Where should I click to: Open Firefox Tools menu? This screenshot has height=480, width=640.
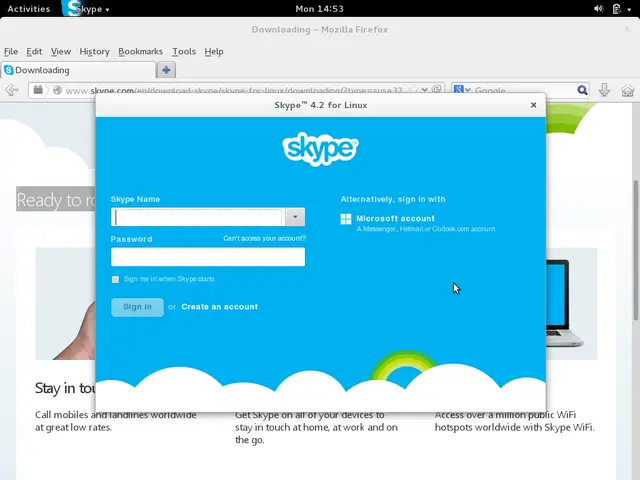coord(184,51)
